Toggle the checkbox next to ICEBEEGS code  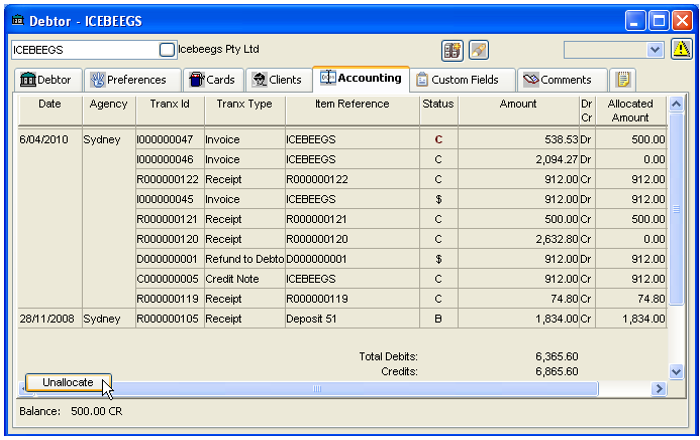click(x=167, y=50)
